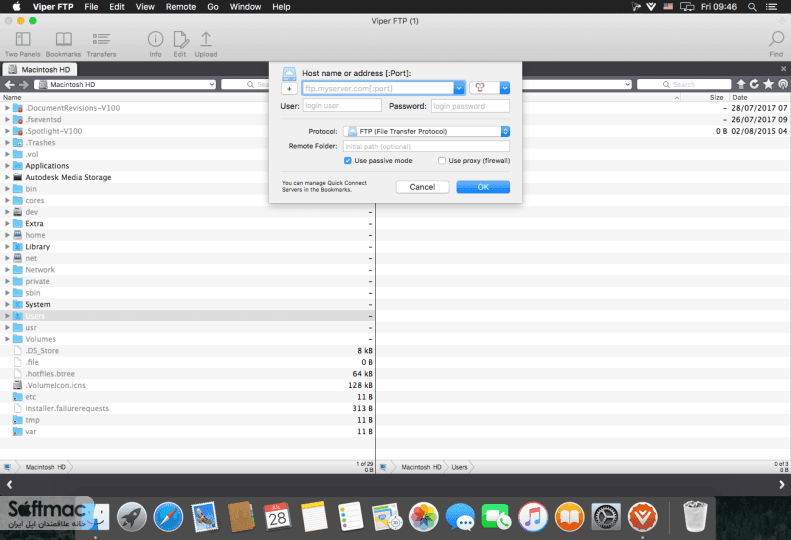The height and width of the screenshot is (540, 791).
Task: Open the Bonjour servers dropdown
Action: click(504, 88)
